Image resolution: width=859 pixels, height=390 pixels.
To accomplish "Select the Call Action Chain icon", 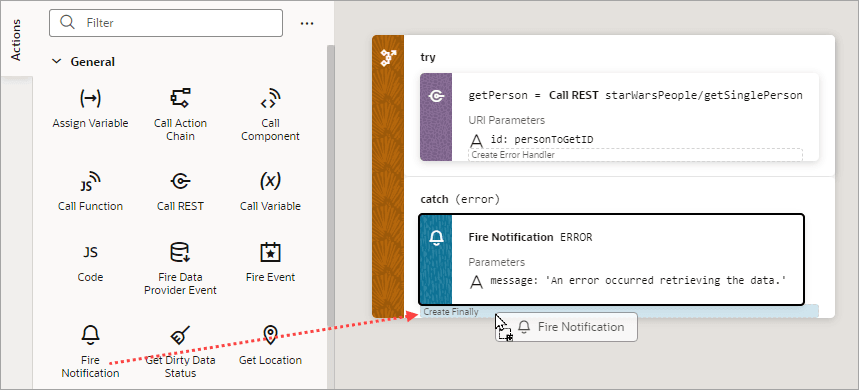I will coord(180,98).
